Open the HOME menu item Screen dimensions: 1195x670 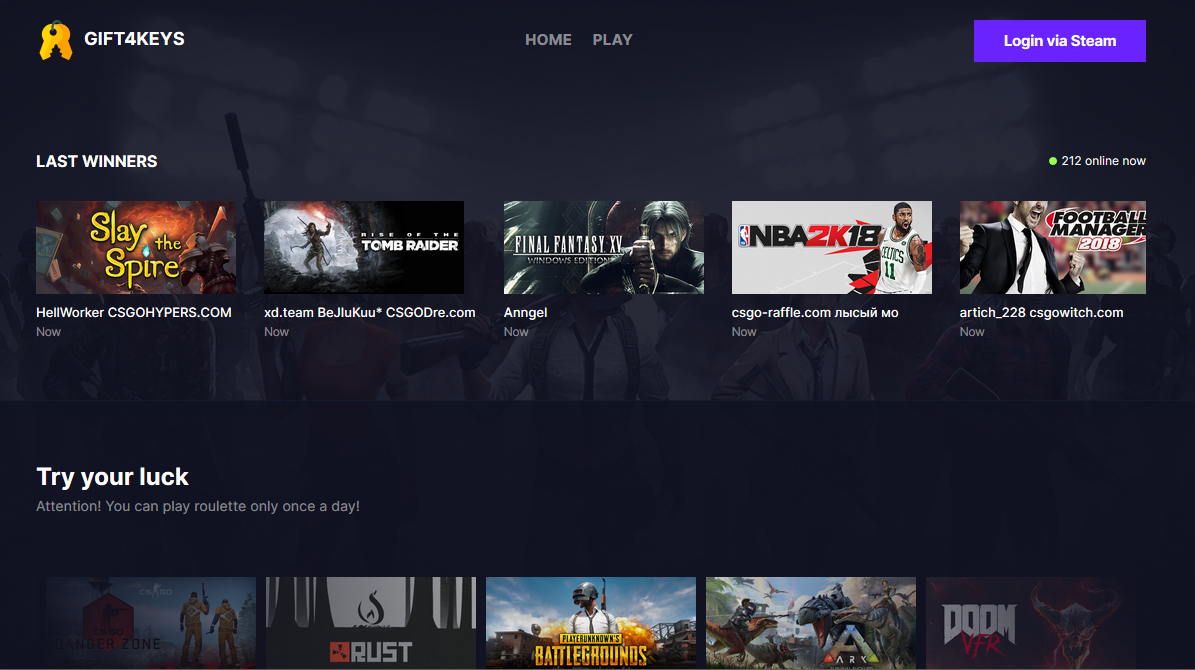coord(548,40)
